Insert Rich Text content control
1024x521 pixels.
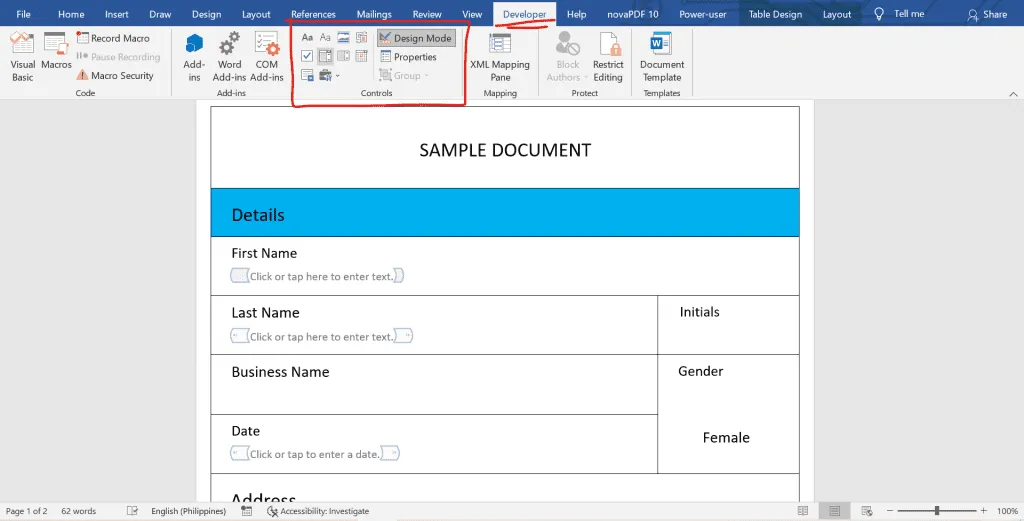tap(307, 38)
